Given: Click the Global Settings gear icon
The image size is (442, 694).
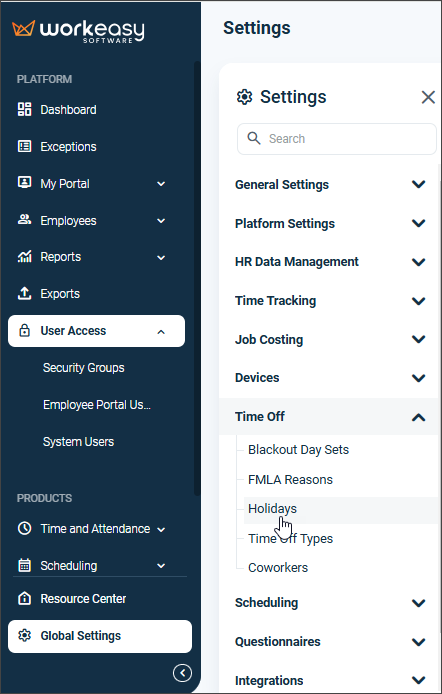Looking at the screenshot, I should (x=24, y=636).
